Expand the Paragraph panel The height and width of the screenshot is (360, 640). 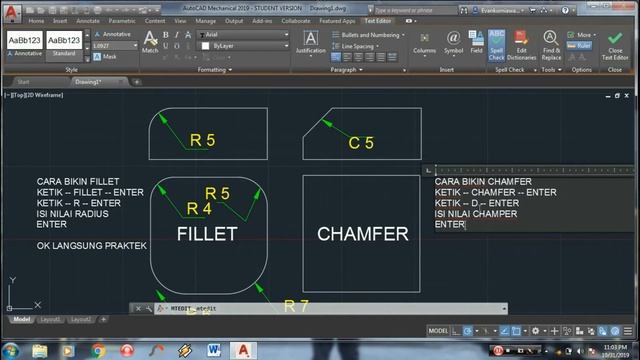point(346,70)
